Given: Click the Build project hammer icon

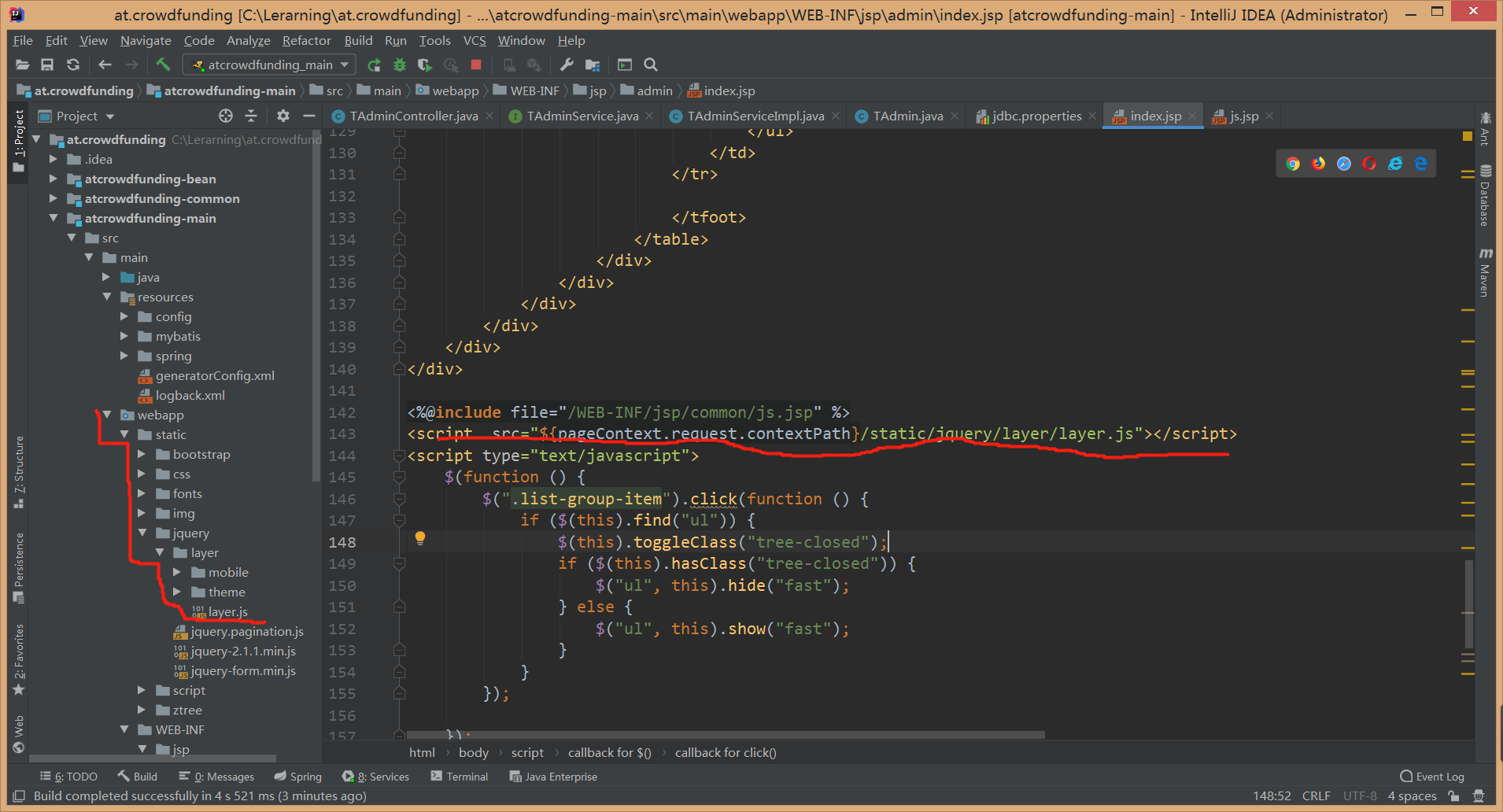Looking at the screenshot, I should 163,65.
